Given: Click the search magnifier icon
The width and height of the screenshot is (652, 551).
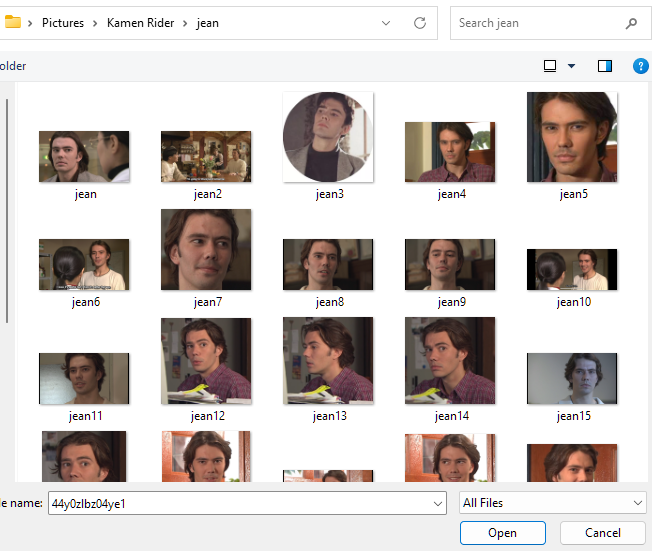Looking at the screenshot, I should [x=631, y=23].
